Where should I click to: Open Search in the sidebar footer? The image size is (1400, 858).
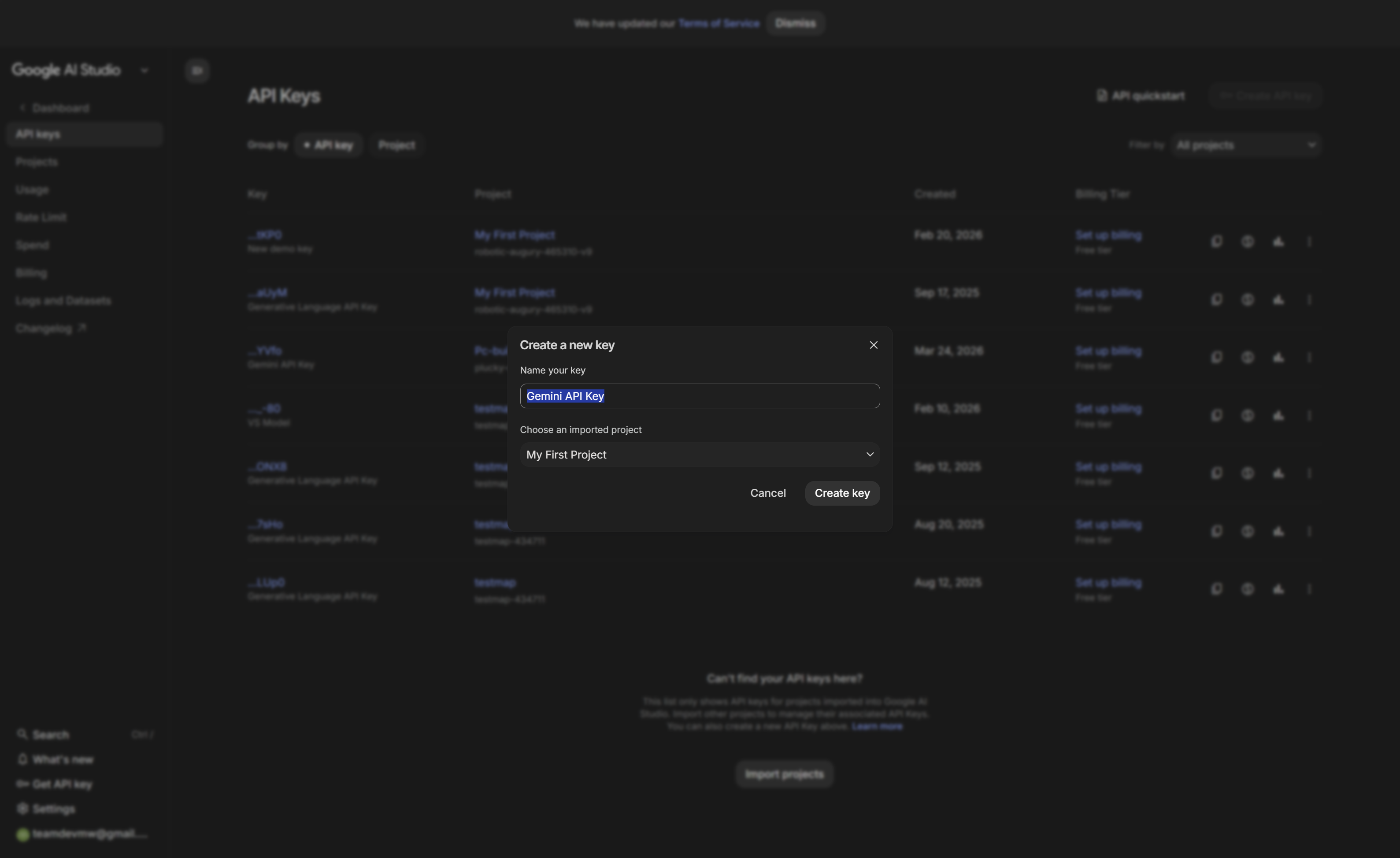(84, 735)
